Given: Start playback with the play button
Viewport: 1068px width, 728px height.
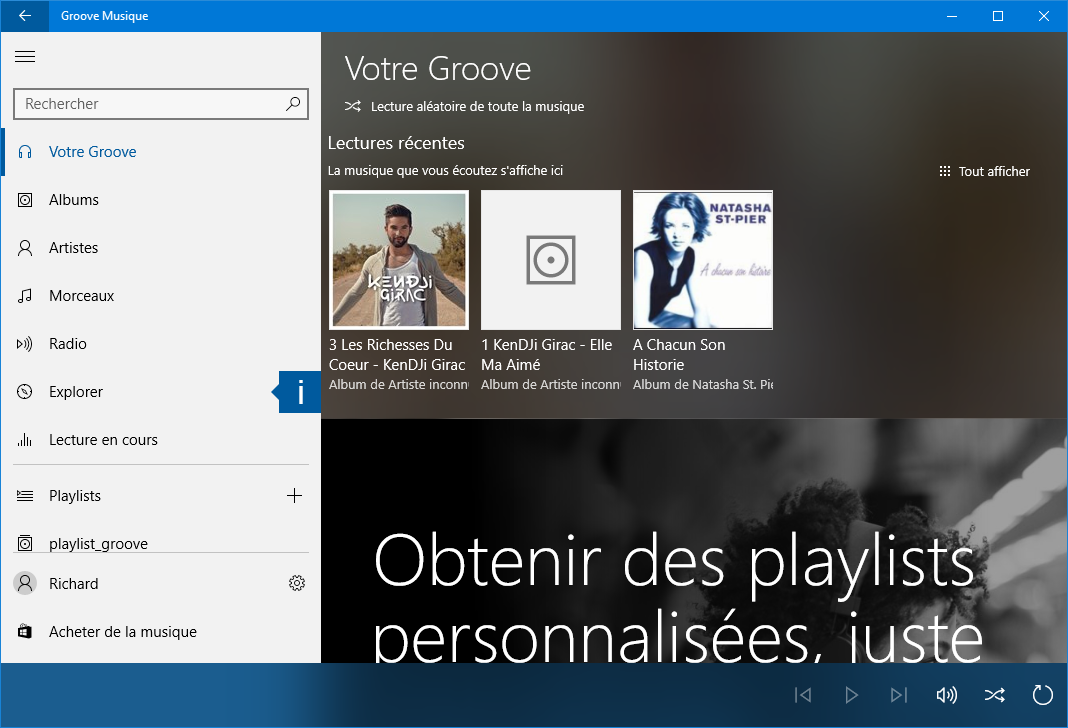Looking at the screenshot, I should point(851,695).
